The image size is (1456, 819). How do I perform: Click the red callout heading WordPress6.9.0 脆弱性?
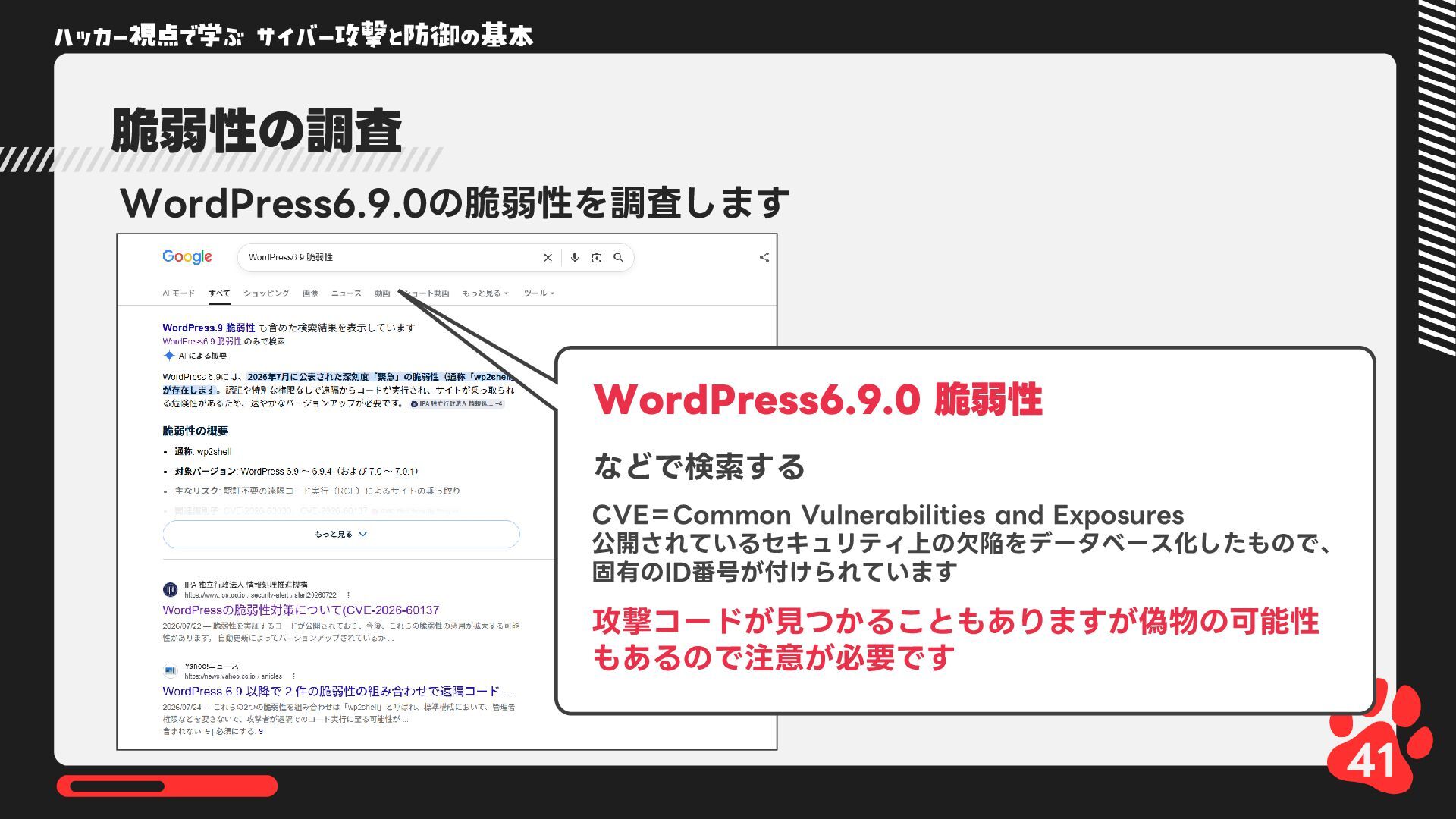click(818, 399)
